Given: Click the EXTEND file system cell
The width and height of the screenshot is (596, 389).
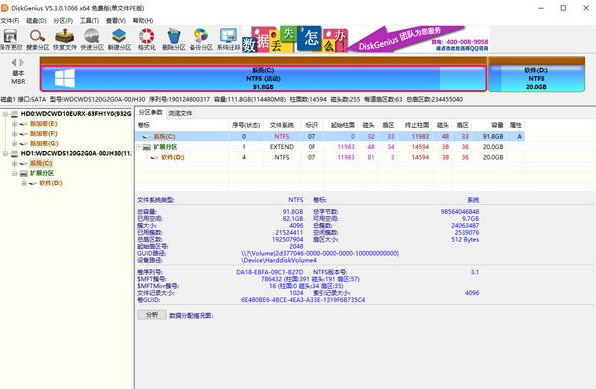Looking at the screenshot, I should pyautogui.click(x=282, y=147).
